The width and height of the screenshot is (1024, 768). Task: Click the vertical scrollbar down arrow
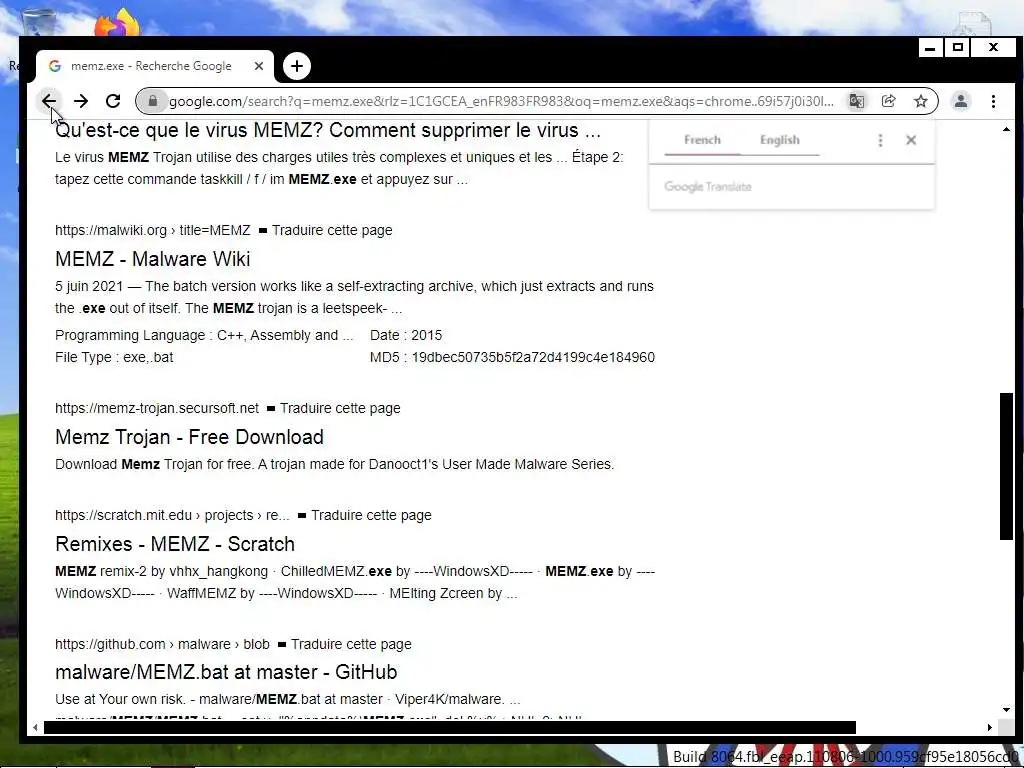tap(1006, 711)
